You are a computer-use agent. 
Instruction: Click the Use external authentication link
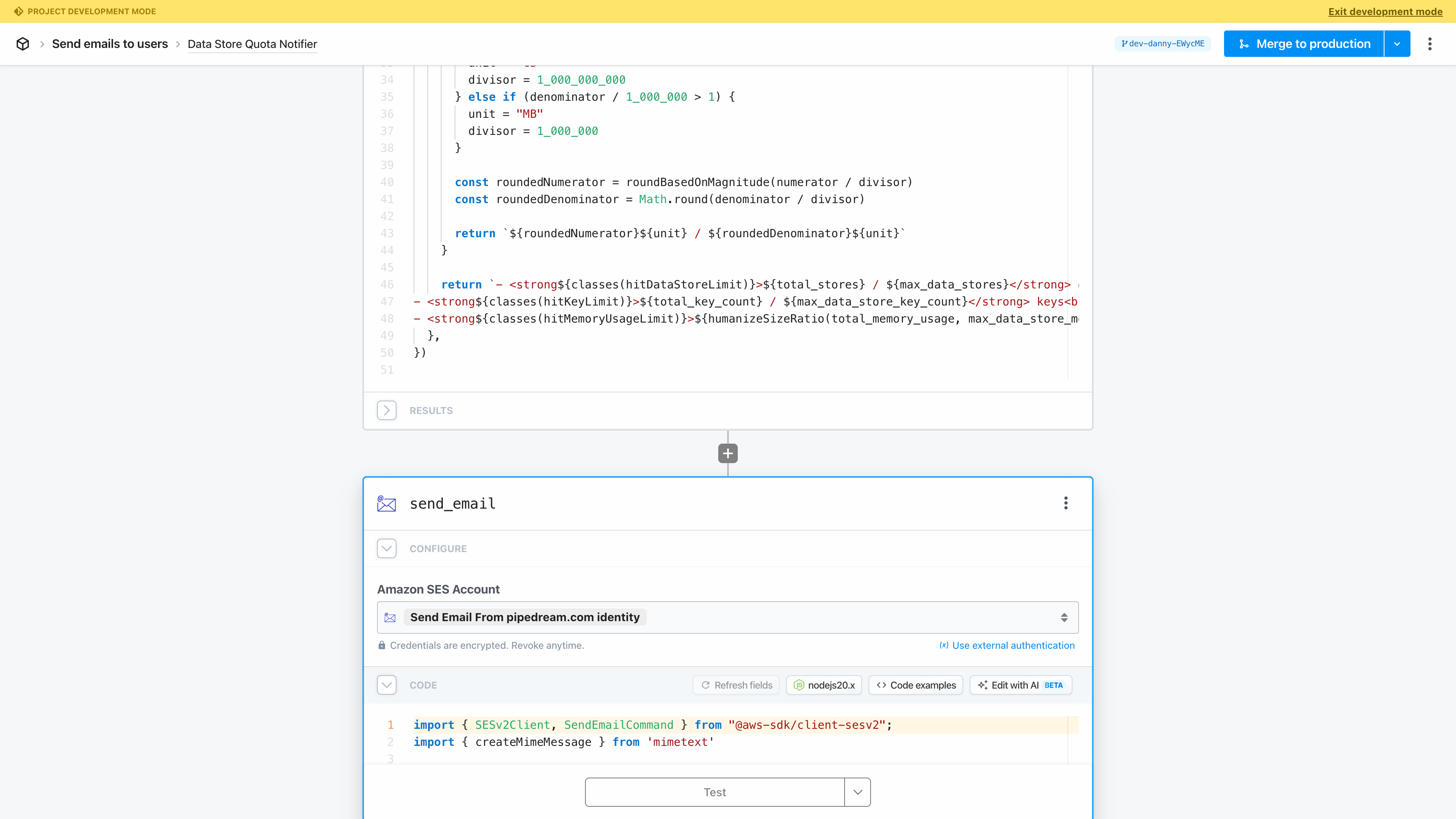pos(1007,646)
